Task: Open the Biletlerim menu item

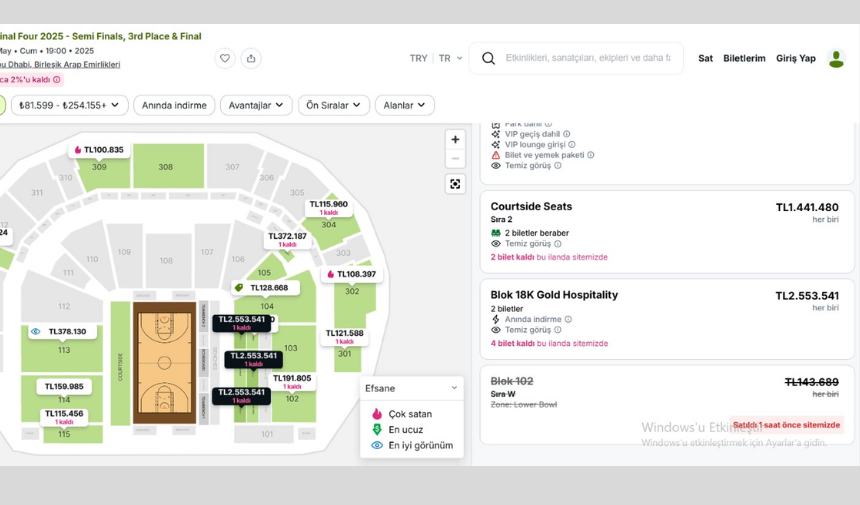Action: (x=744, y=58)
